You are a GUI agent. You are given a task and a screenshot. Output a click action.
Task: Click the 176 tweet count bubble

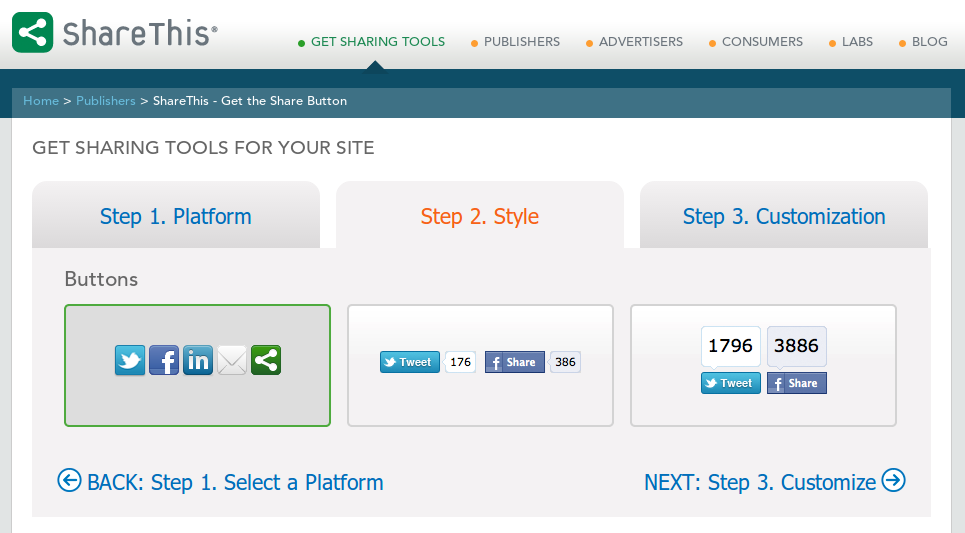(460, 362)
